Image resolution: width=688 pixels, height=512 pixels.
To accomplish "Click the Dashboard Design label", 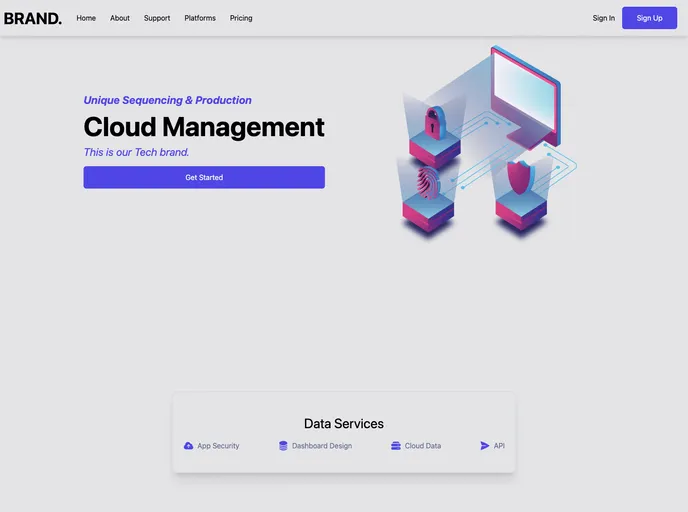I will 322,446.
